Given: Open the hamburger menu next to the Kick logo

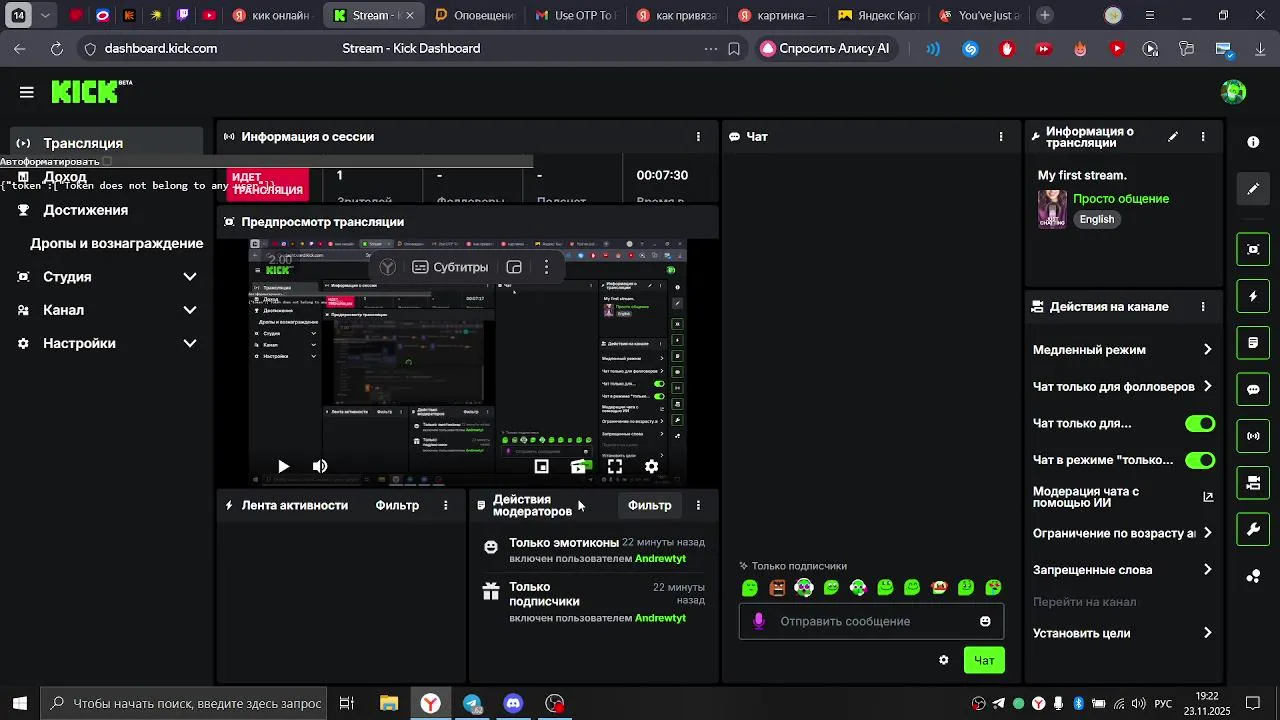Looking at the screenshot, I should tap(26, 92).
